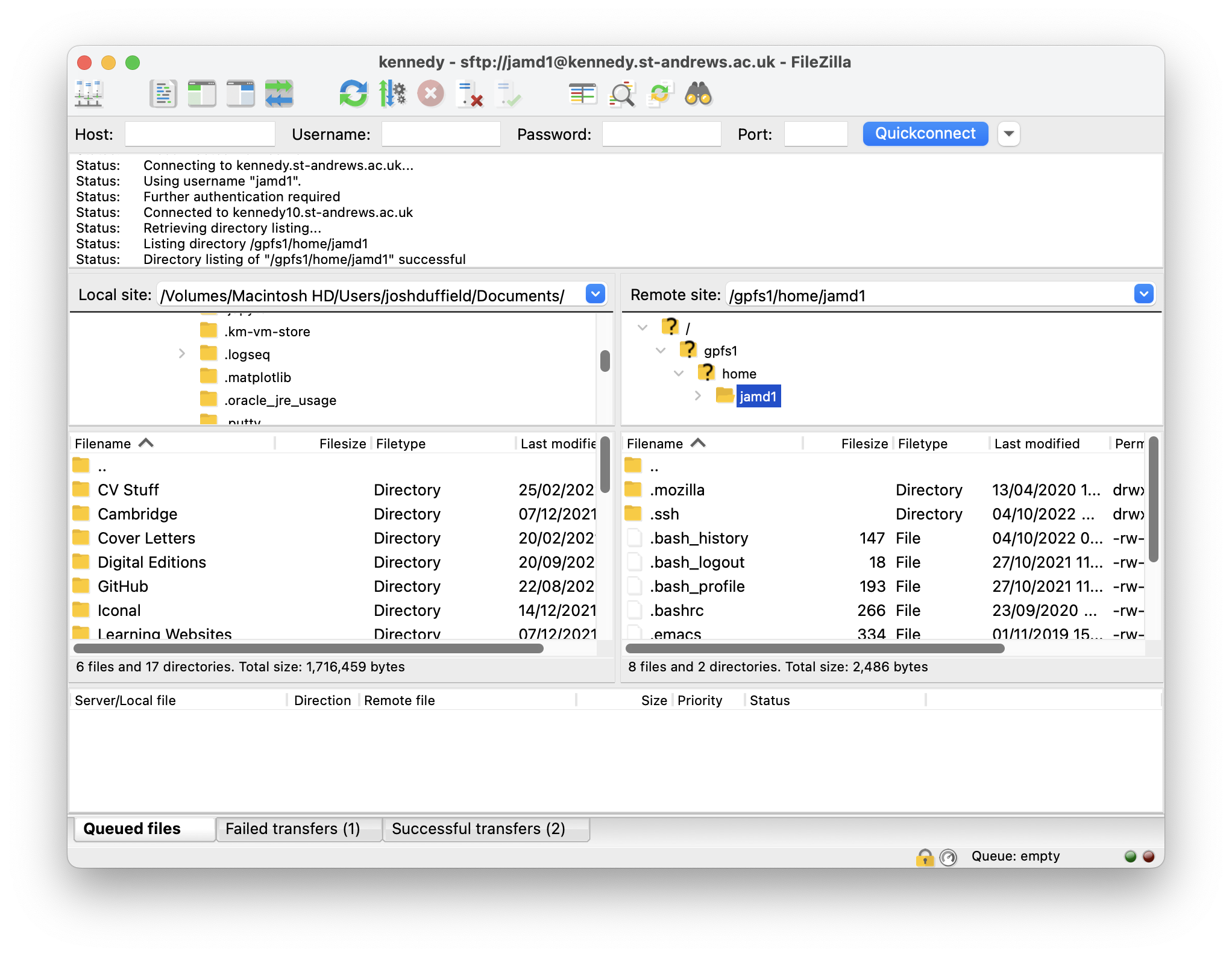The width and height of the screenshot is (1232, 957).
Task: Search for files with binoculars icon
Action: pos(699,95)
